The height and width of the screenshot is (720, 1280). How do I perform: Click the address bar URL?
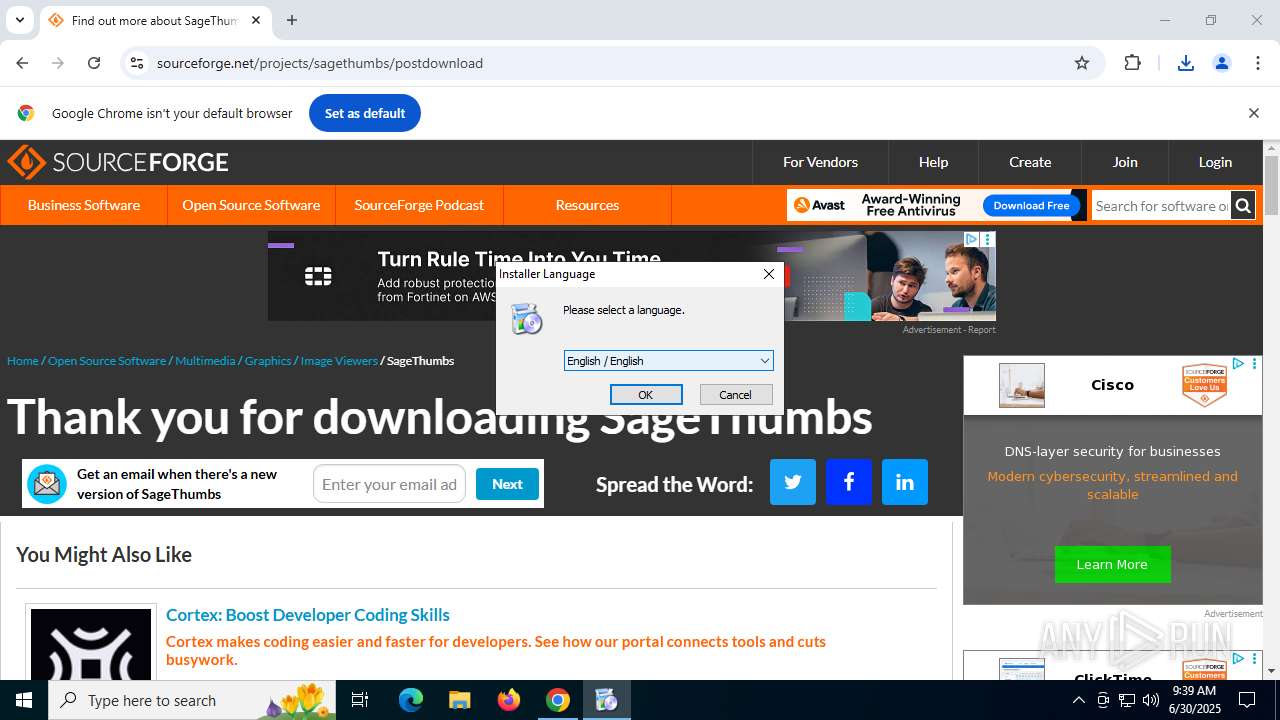320,63
